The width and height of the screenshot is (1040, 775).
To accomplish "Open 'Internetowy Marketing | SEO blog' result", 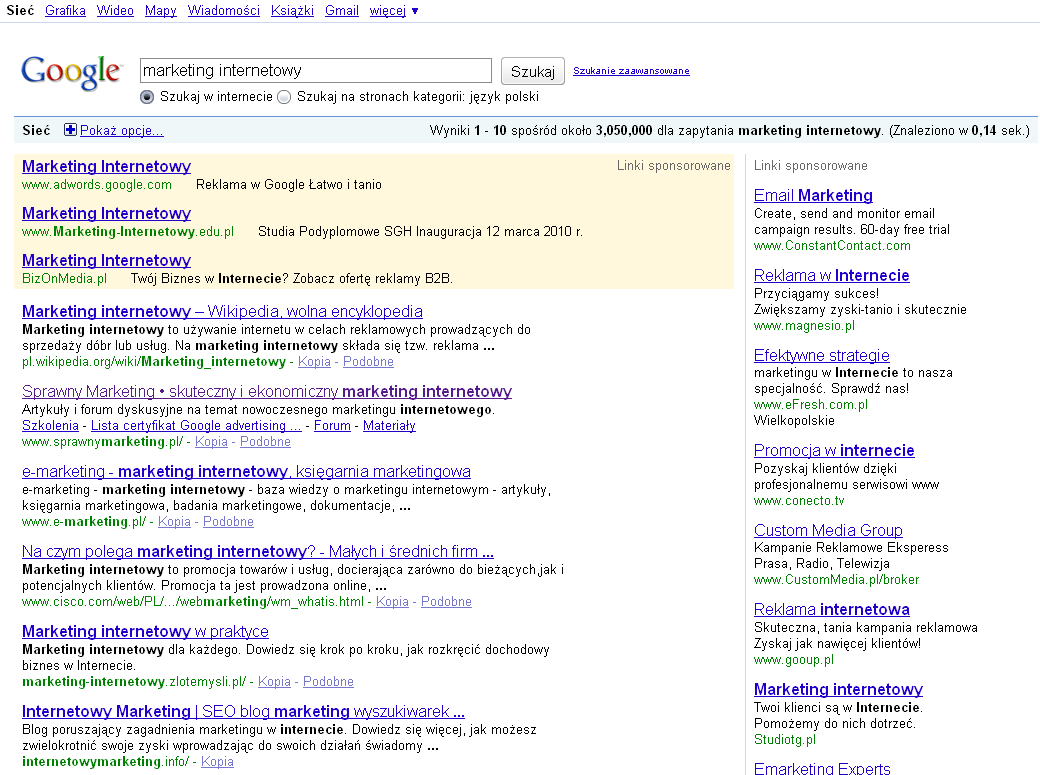I will (243, 712).
